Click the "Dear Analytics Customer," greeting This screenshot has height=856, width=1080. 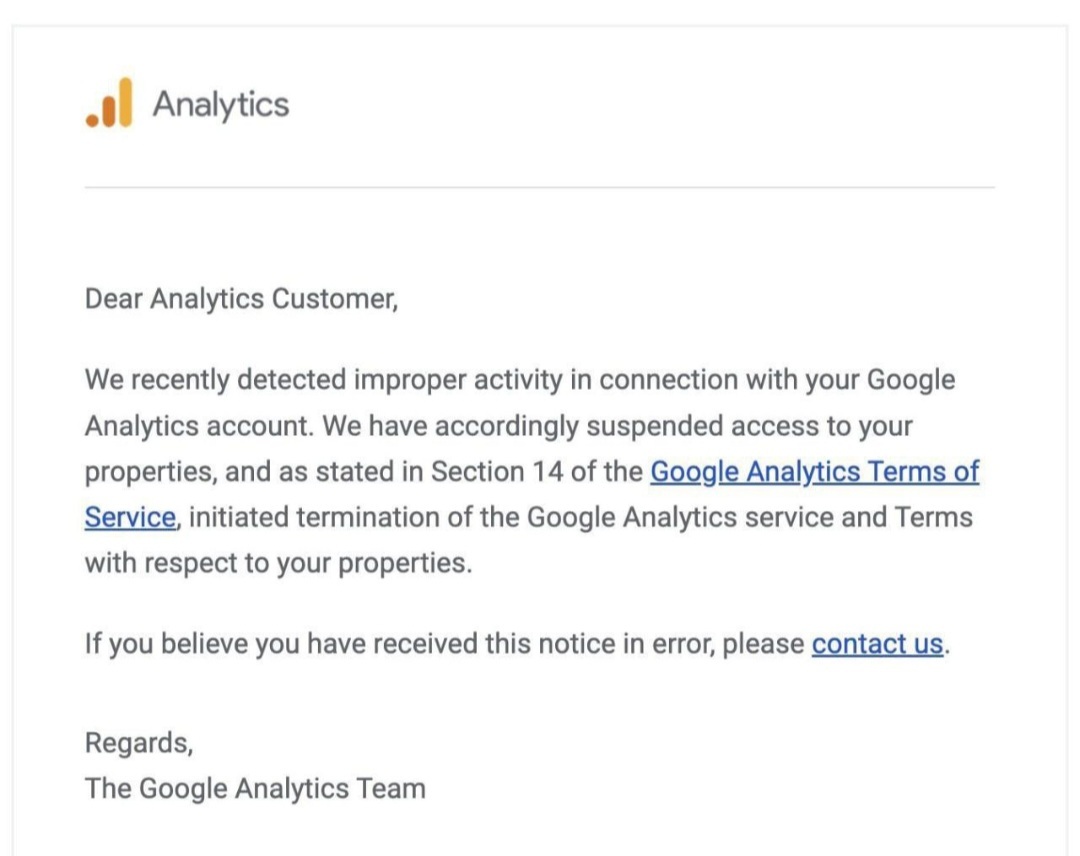pyautogui.click(x=241, y=299)
